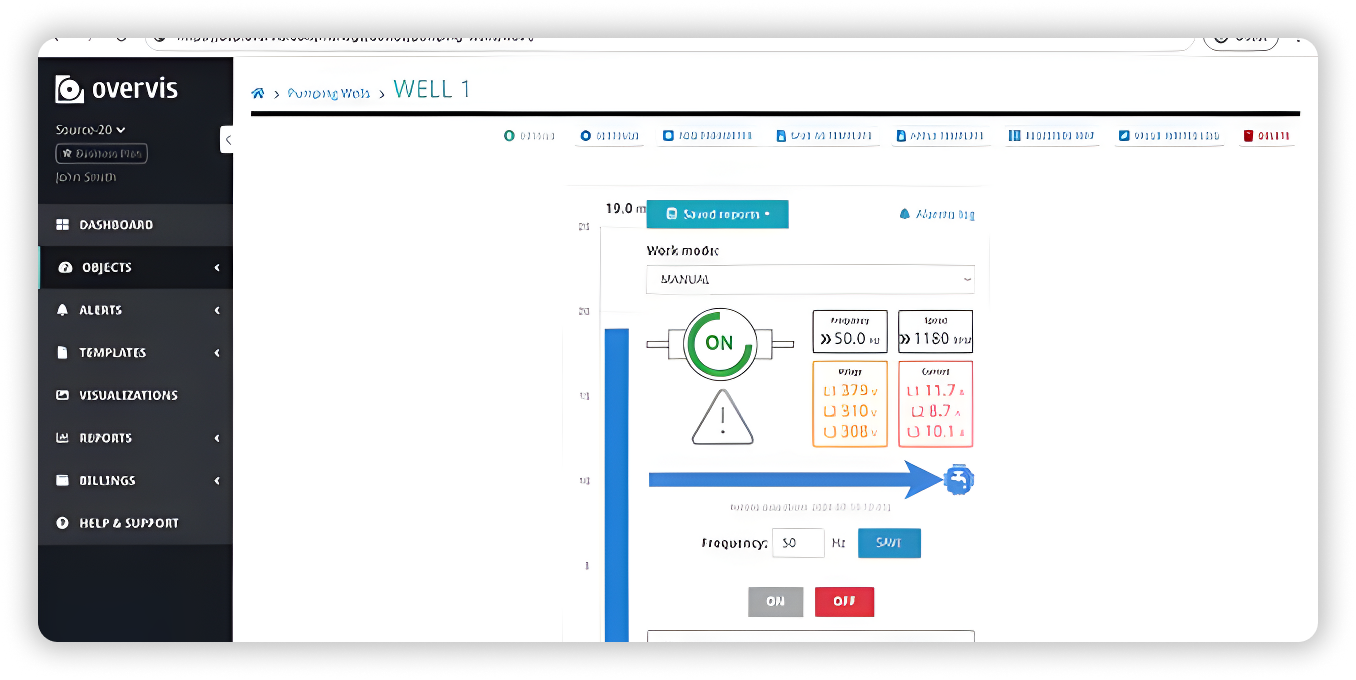Open the Work mode MANUAL dropdown
Viewport: 1356px width, 680px height.
coord(810,280)
